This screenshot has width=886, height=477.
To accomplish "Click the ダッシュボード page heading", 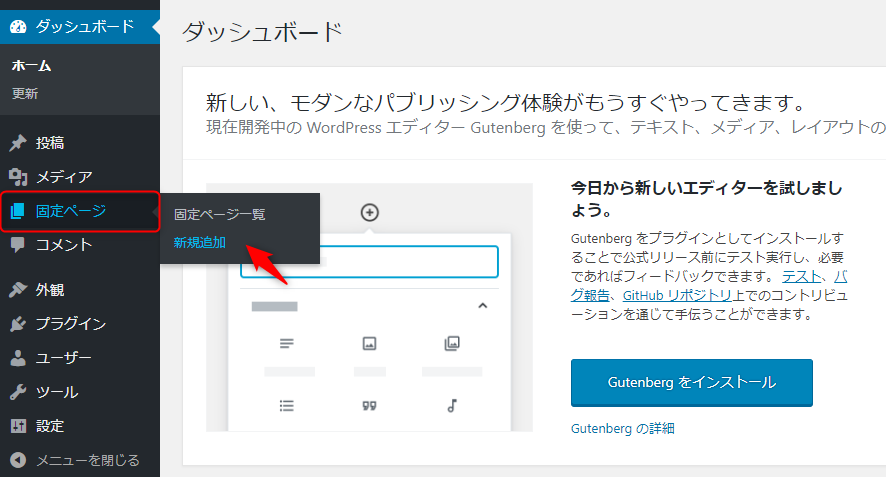I will tap(263, 31).
